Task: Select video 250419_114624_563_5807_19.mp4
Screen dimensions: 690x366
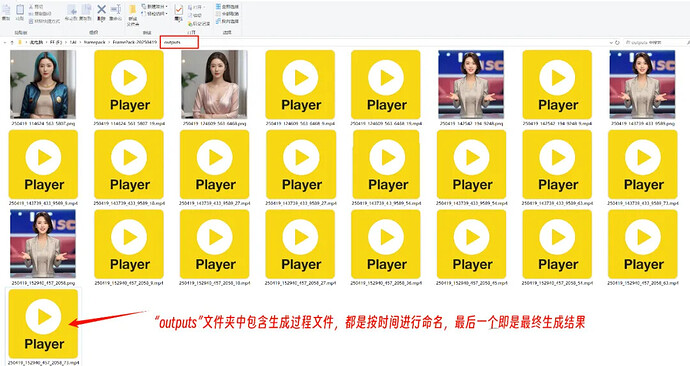Action: [x=129, y=88]
